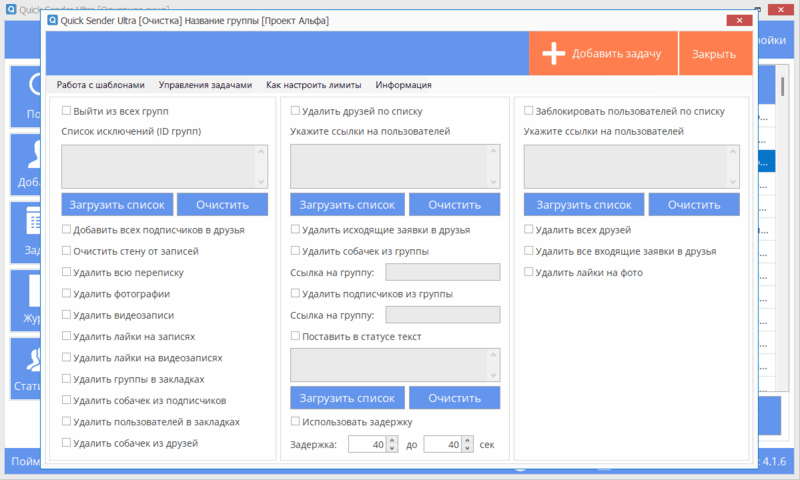Click the plus icon on Добавить задачу
The width and height of the screenshot is (800, 480).
(554, 54)
